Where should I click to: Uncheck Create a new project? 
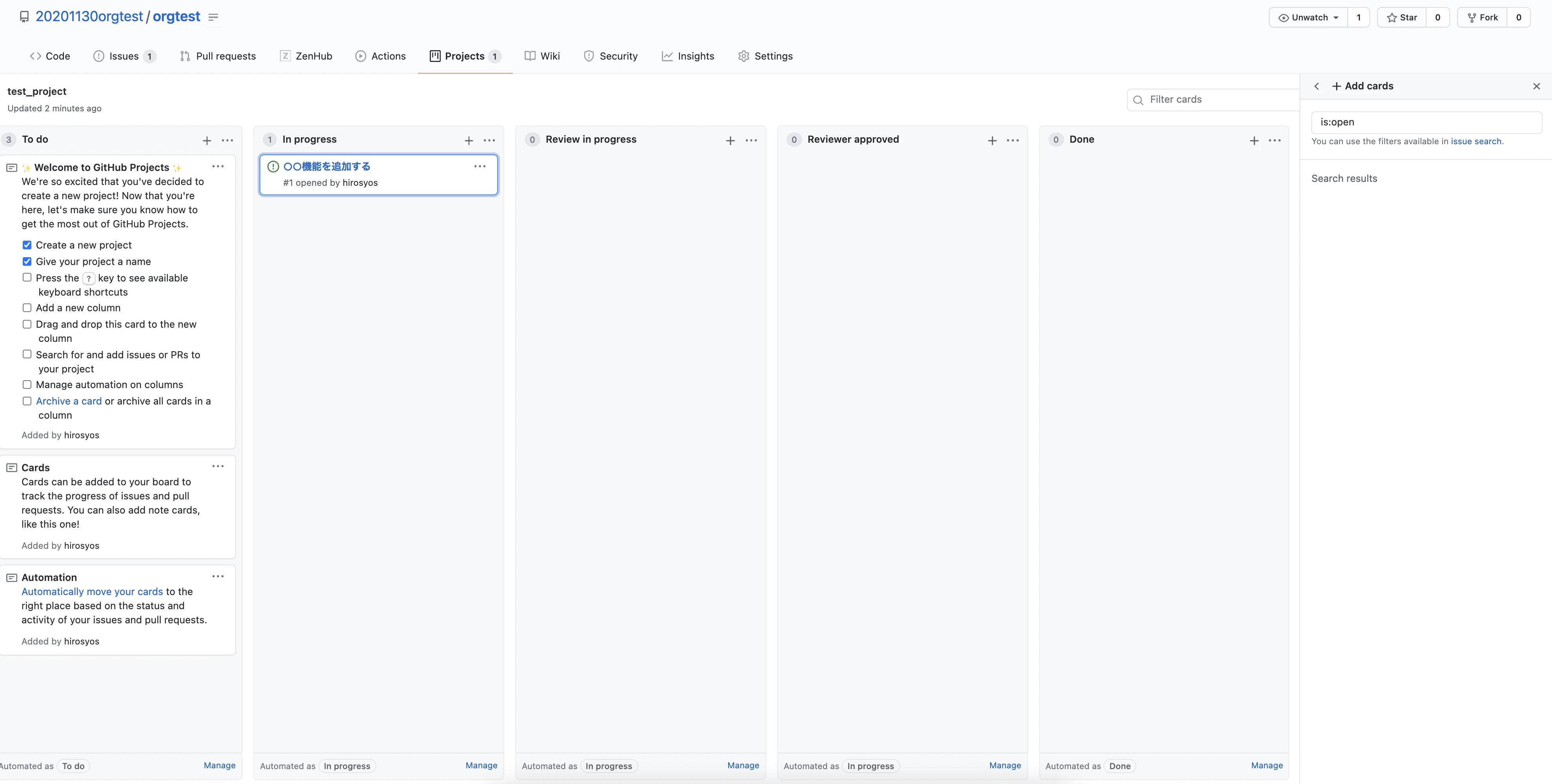[x=27, y=245]
